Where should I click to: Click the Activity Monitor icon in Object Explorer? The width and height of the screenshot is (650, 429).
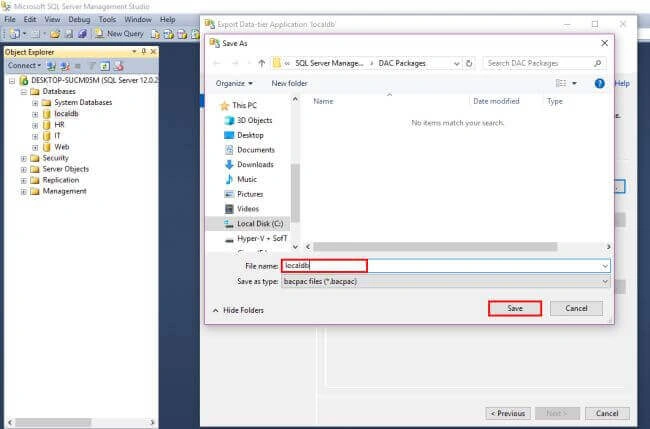coord(119,66)
